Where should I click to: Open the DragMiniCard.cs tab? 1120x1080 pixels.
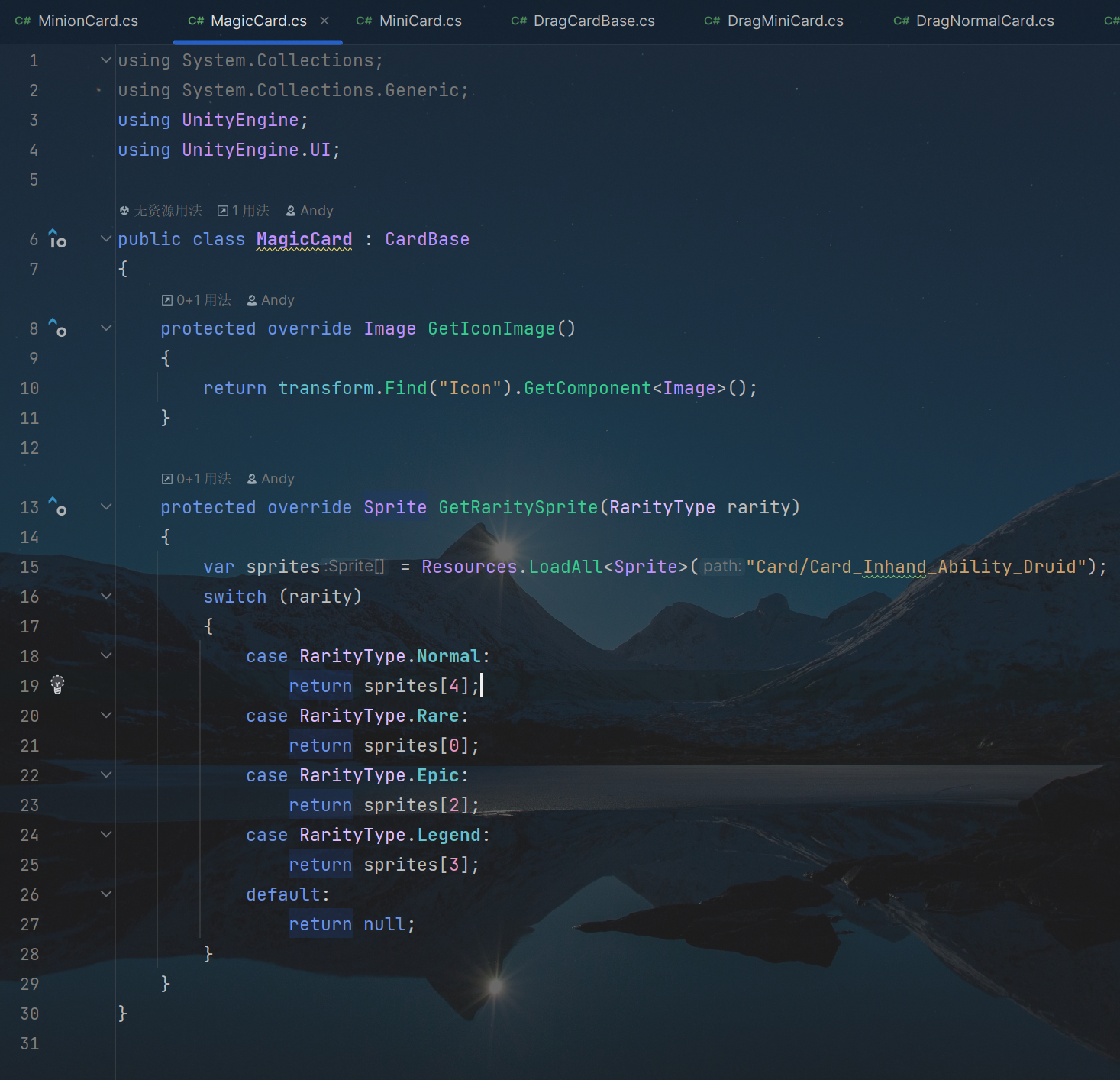tap(774, 21)
